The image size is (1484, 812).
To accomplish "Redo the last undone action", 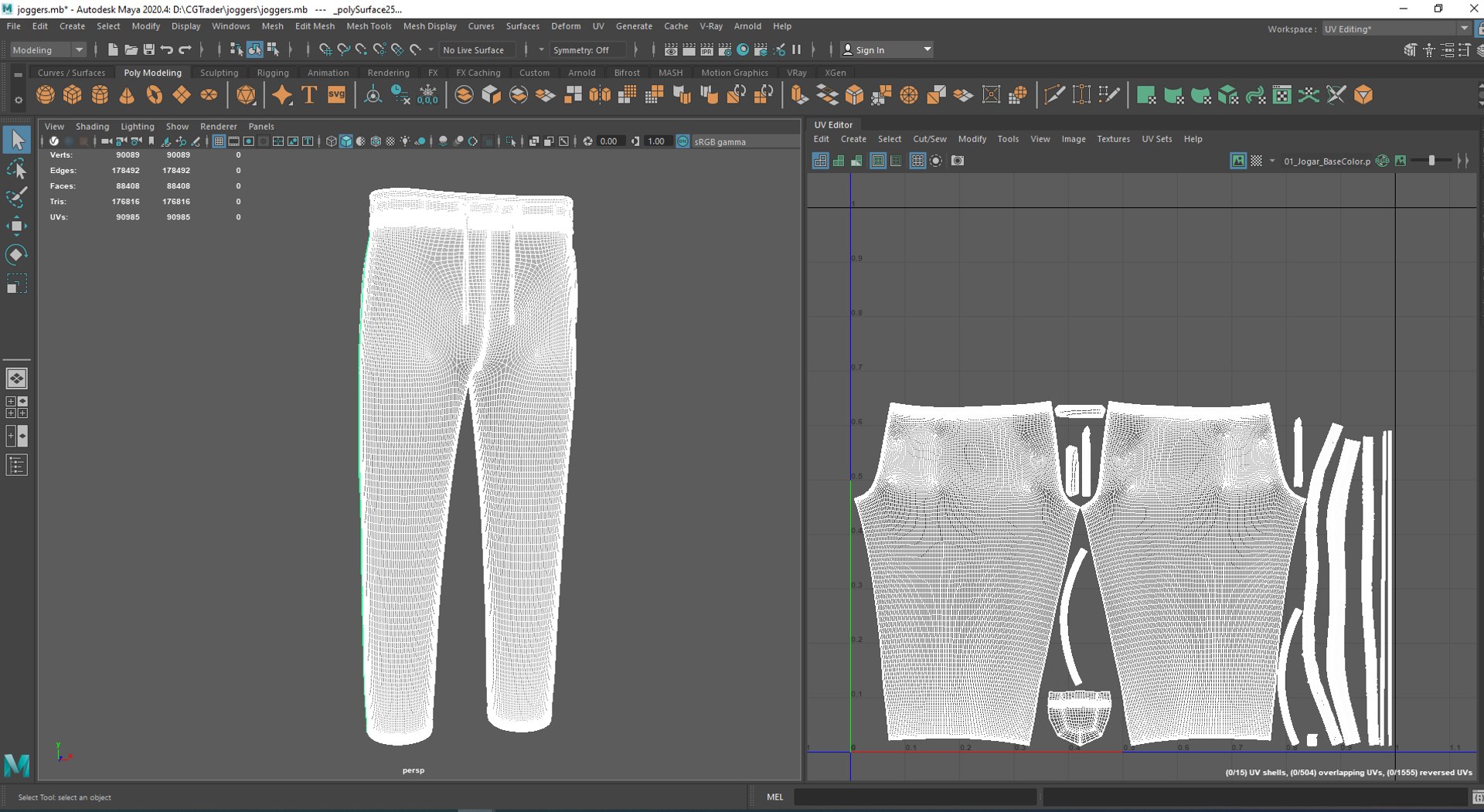I will point(185,49).
